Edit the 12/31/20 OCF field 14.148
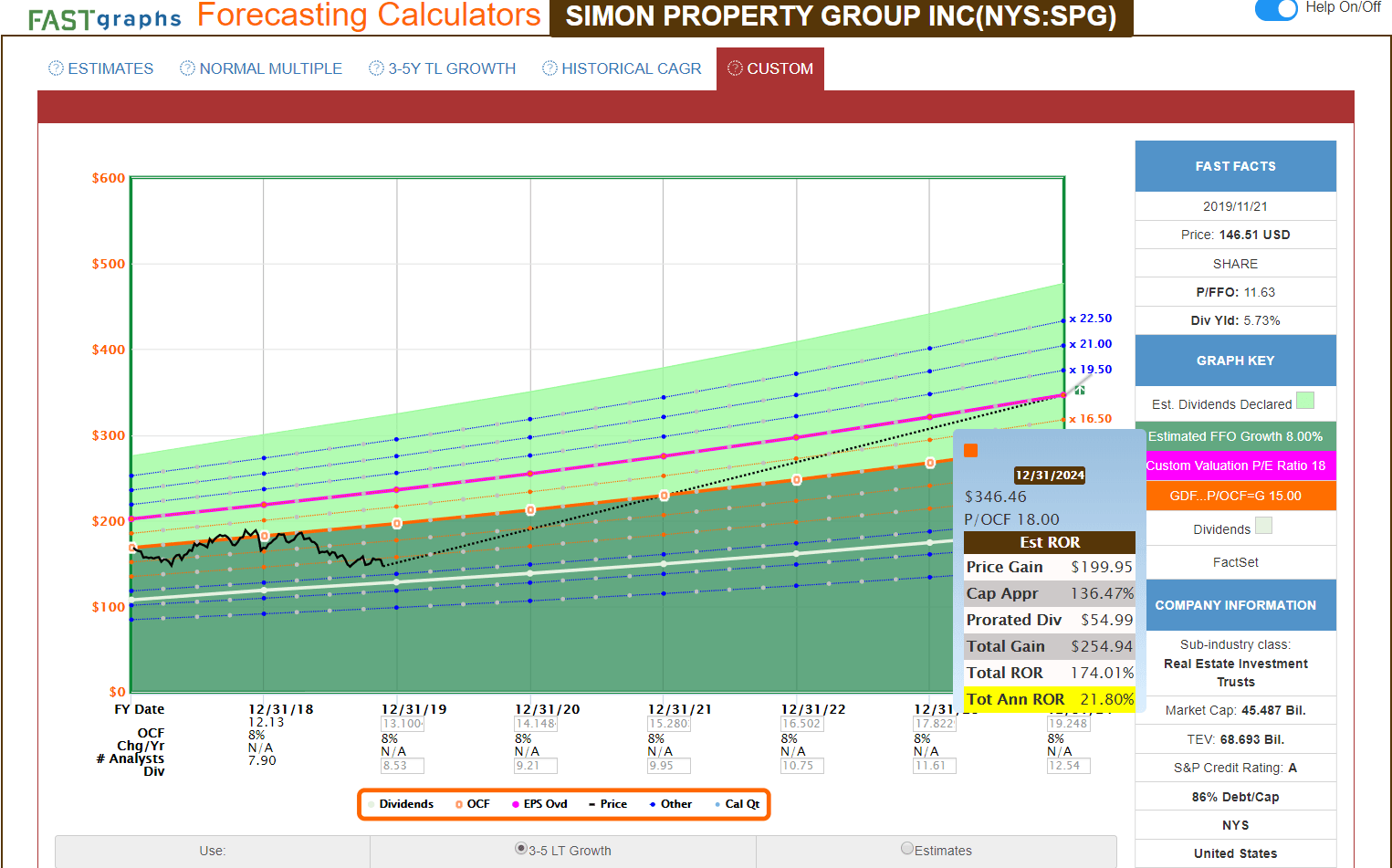Viewport: 1392px width, 868px height. (x=535, y=724)
